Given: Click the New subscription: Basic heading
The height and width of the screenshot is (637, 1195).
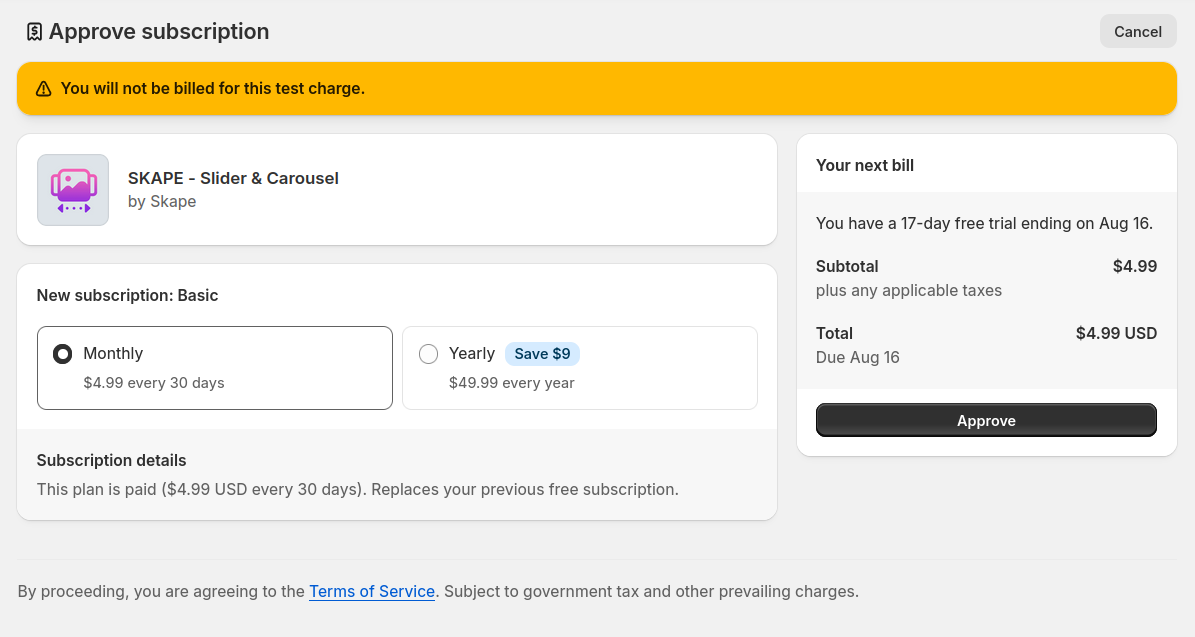Looking at the screenshot, I should pyautogui.click(x=127, y=295).
